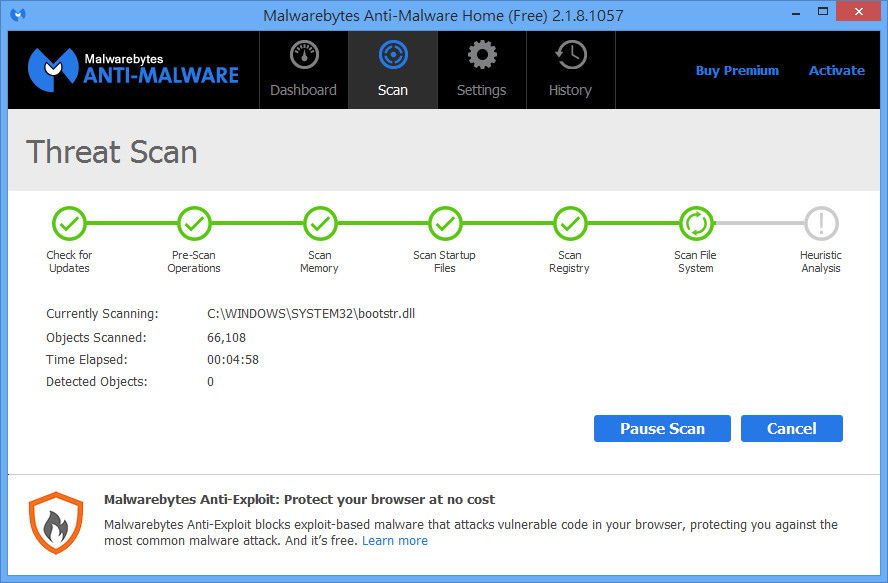This screenshot has height=583, width=888.
Task: Click the Heuristic Analysis step label
Action: click(x=821, y=262)
